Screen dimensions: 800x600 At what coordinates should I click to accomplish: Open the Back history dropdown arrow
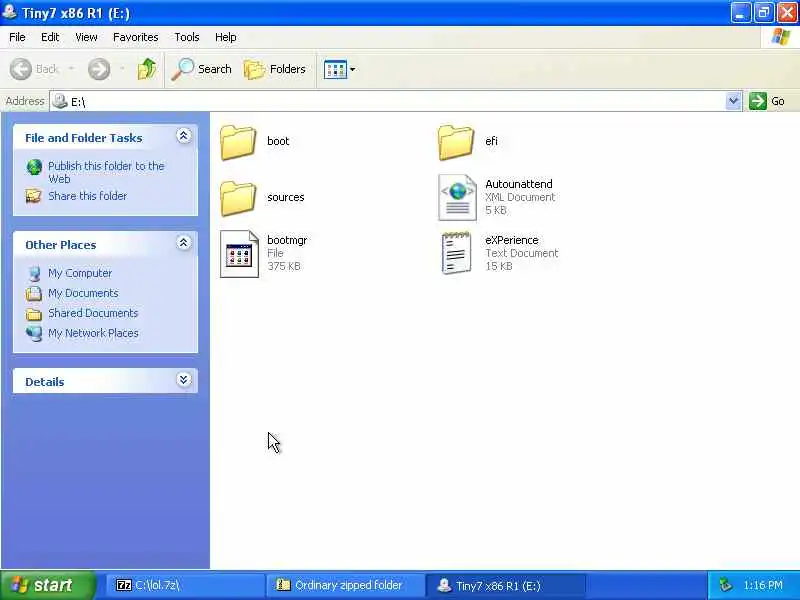point(71,68)
